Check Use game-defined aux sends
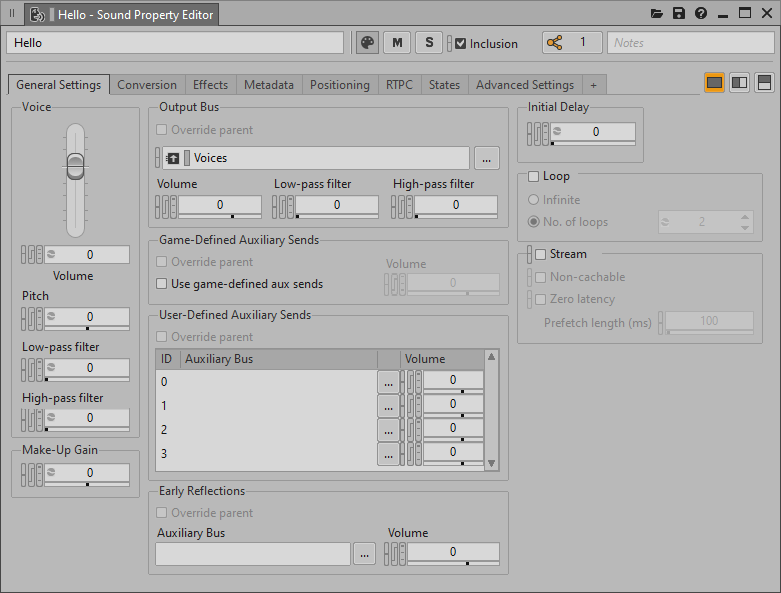 (162, 284)
